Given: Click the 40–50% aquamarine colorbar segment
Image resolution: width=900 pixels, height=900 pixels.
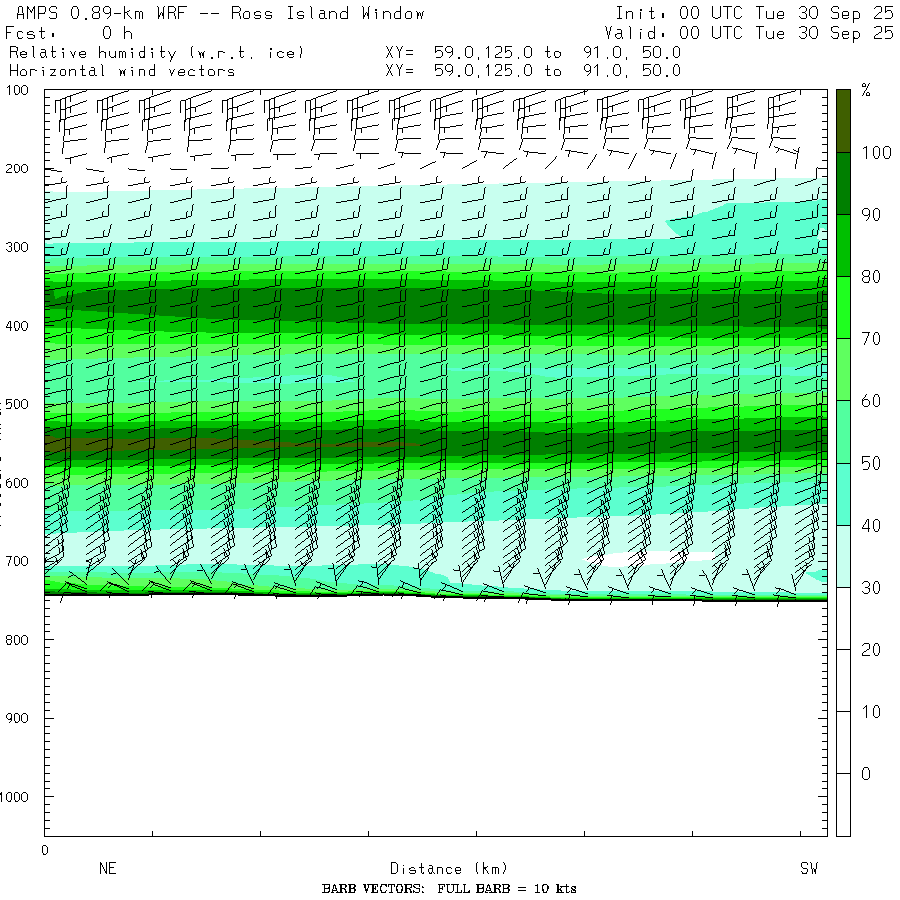Looking at the screenshot, I should point(843,494).
